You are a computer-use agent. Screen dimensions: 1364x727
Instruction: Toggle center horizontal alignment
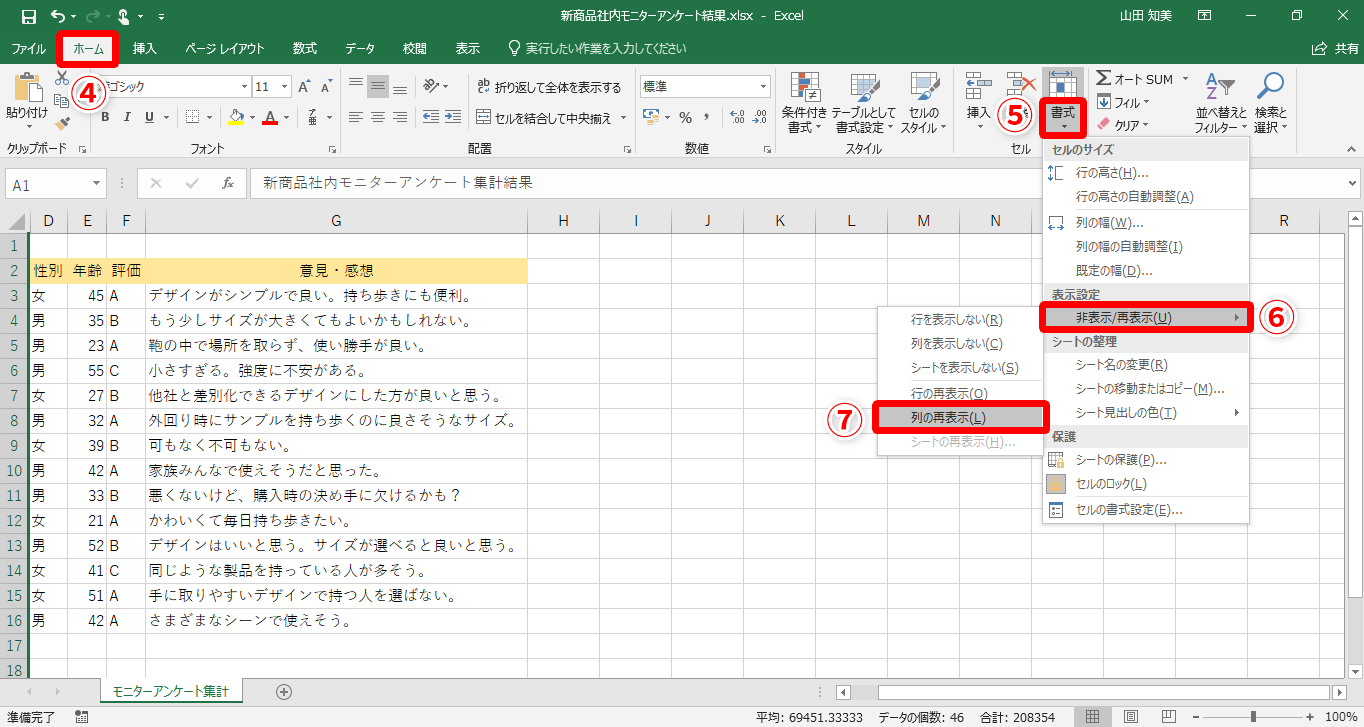(x=378, y=117)
